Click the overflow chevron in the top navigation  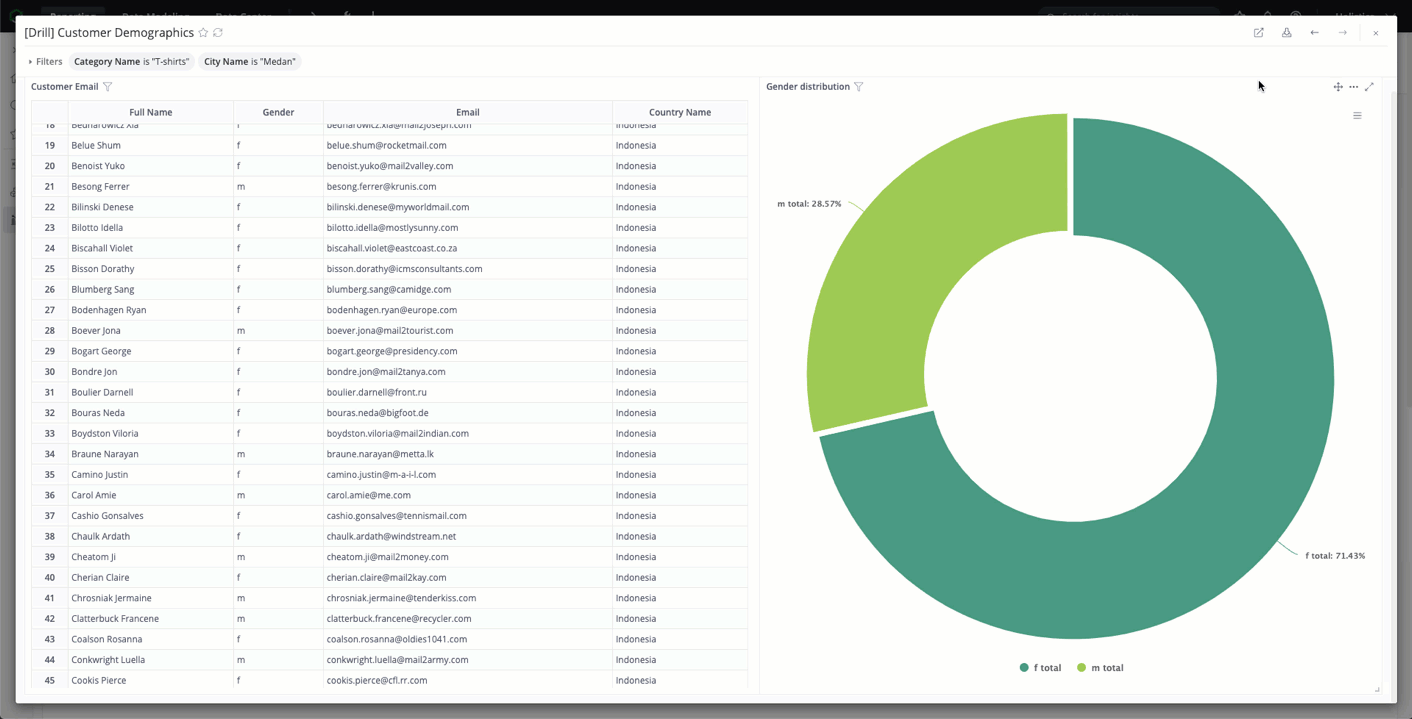pos(313,15)
